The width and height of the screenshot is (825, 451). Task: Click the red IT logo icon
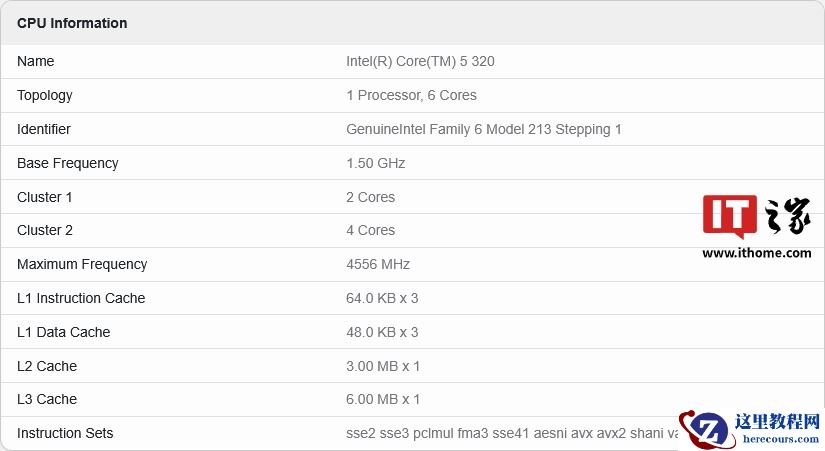(x=729, y=217)
